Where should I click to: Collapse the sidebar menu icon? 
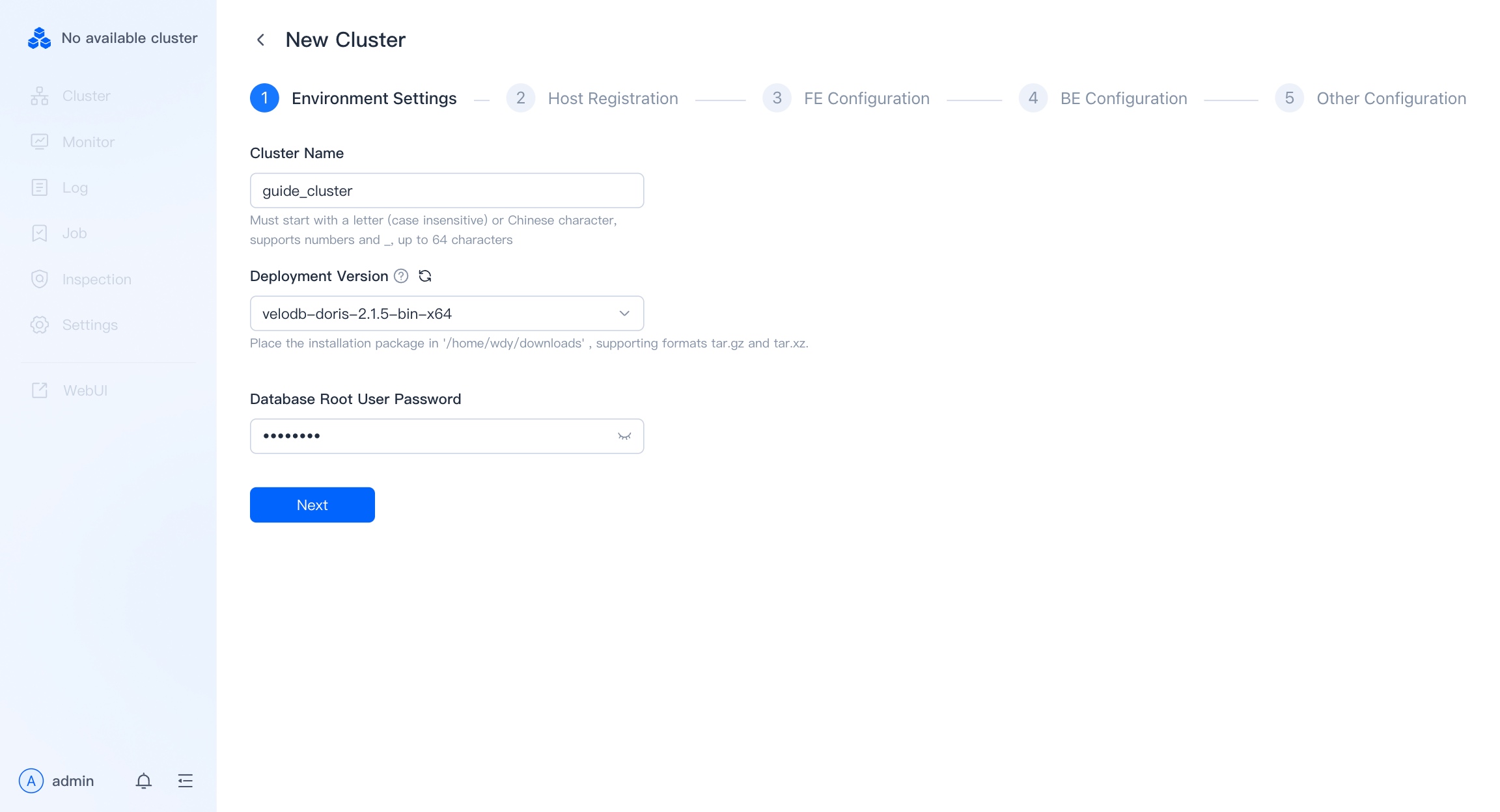coord(186,781)
